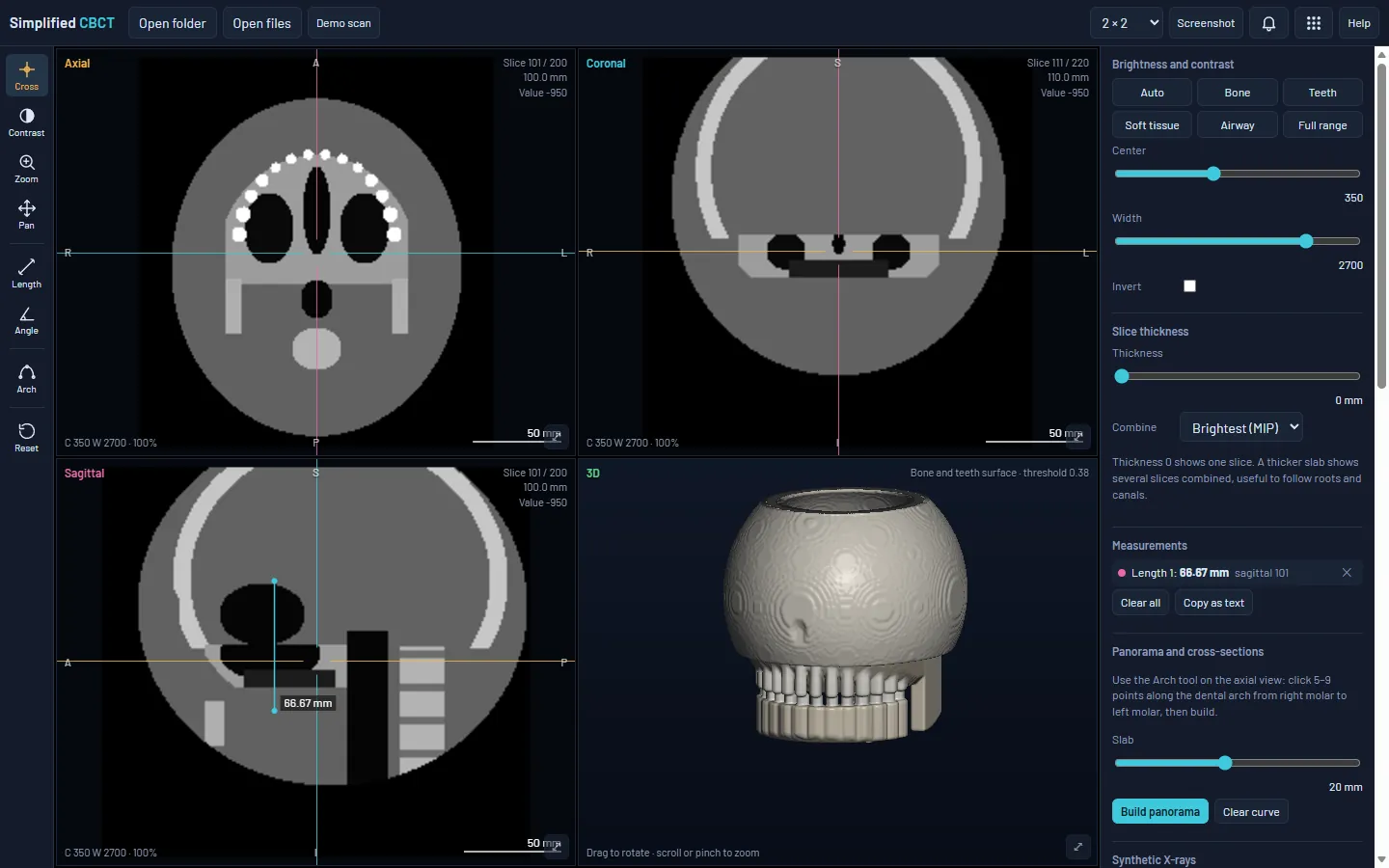Pick the Length measurement tool
Screen dimensions: 1389x868
tap(26, 273)
